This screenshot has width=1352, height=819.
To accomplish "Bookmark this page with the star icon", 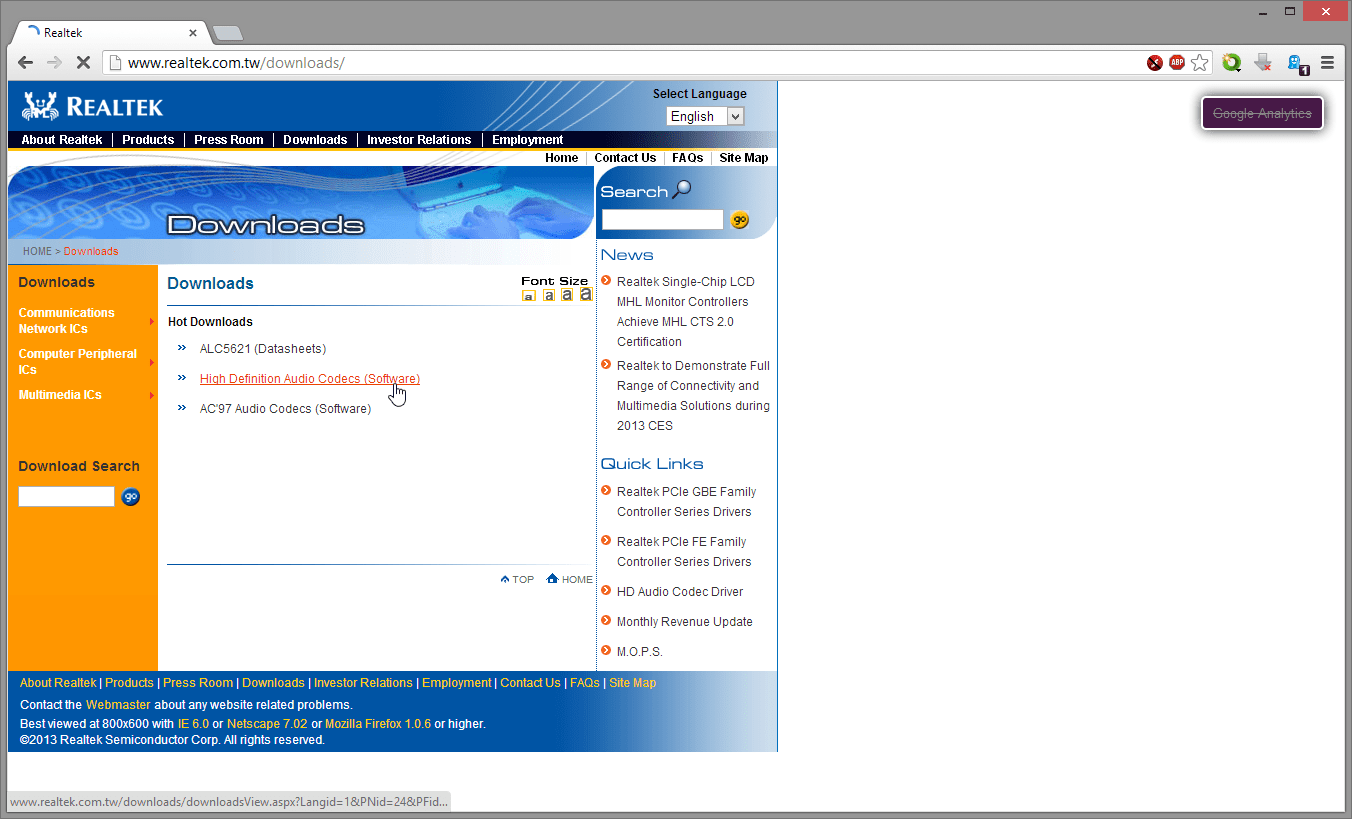I will click(x=1200, y=63).
